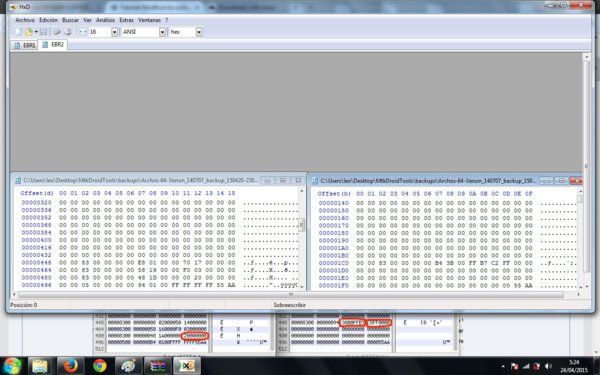
Task: Open Firefox from the taskbar
Action: click(x=70, y=366)
